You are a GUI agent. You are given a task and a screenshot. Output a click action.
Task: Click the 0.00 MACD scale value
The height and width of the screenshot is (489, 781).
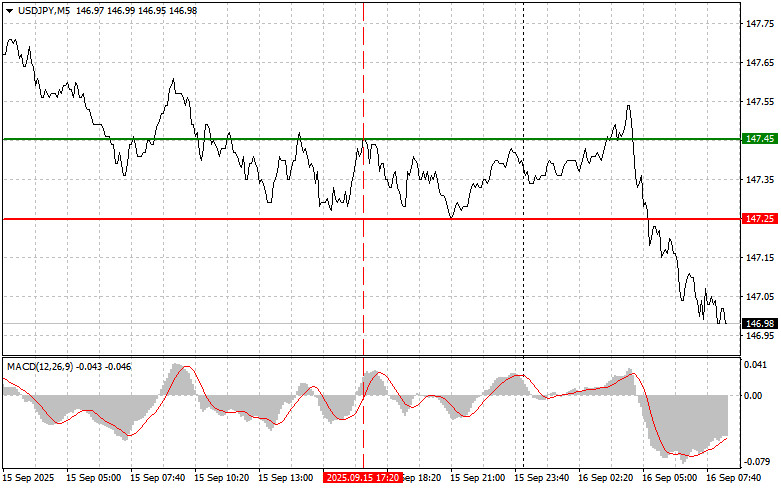coord(753,396)
